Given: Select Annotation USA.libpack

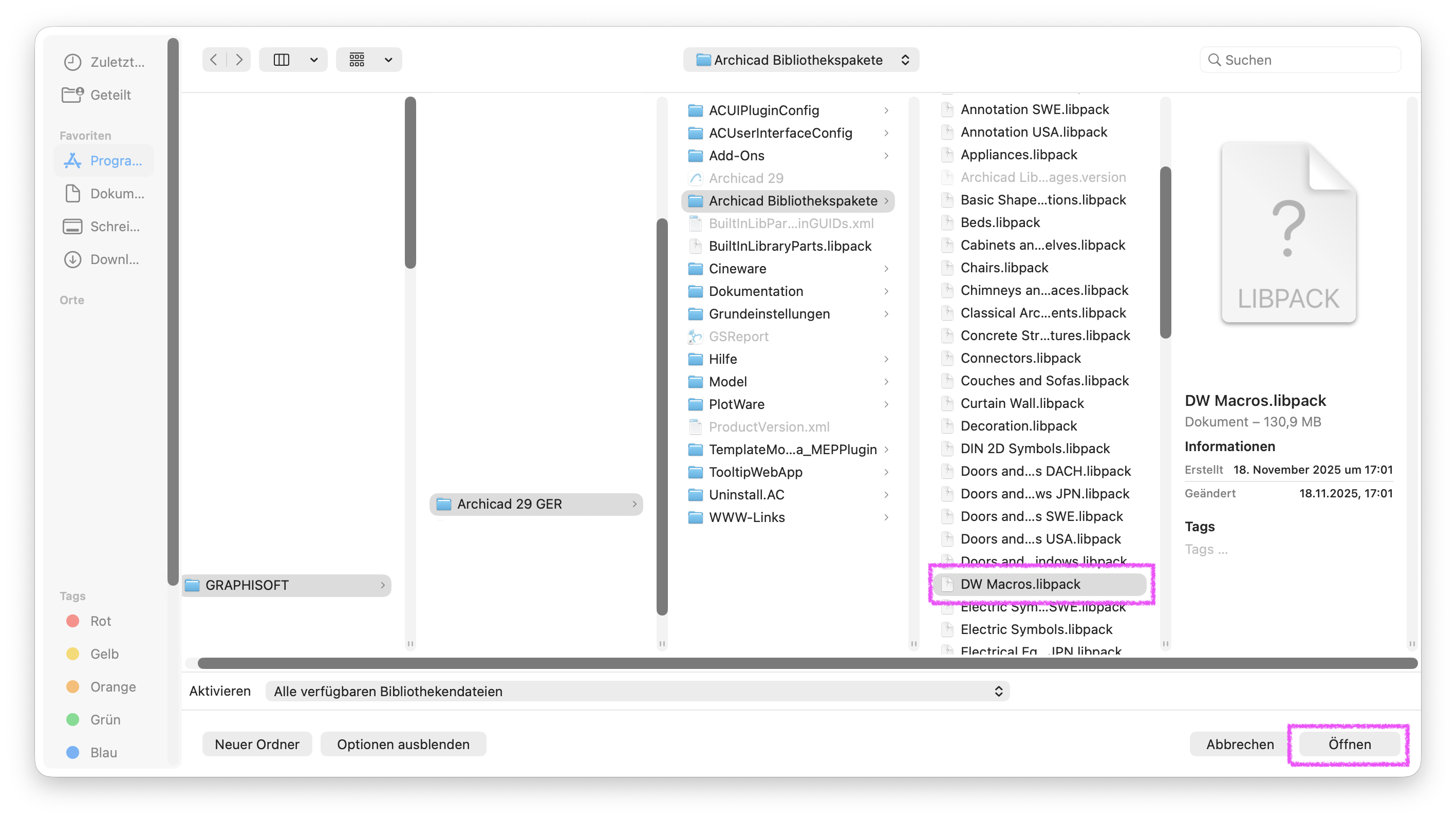Looking at the screenshot, I should 1040,132.
